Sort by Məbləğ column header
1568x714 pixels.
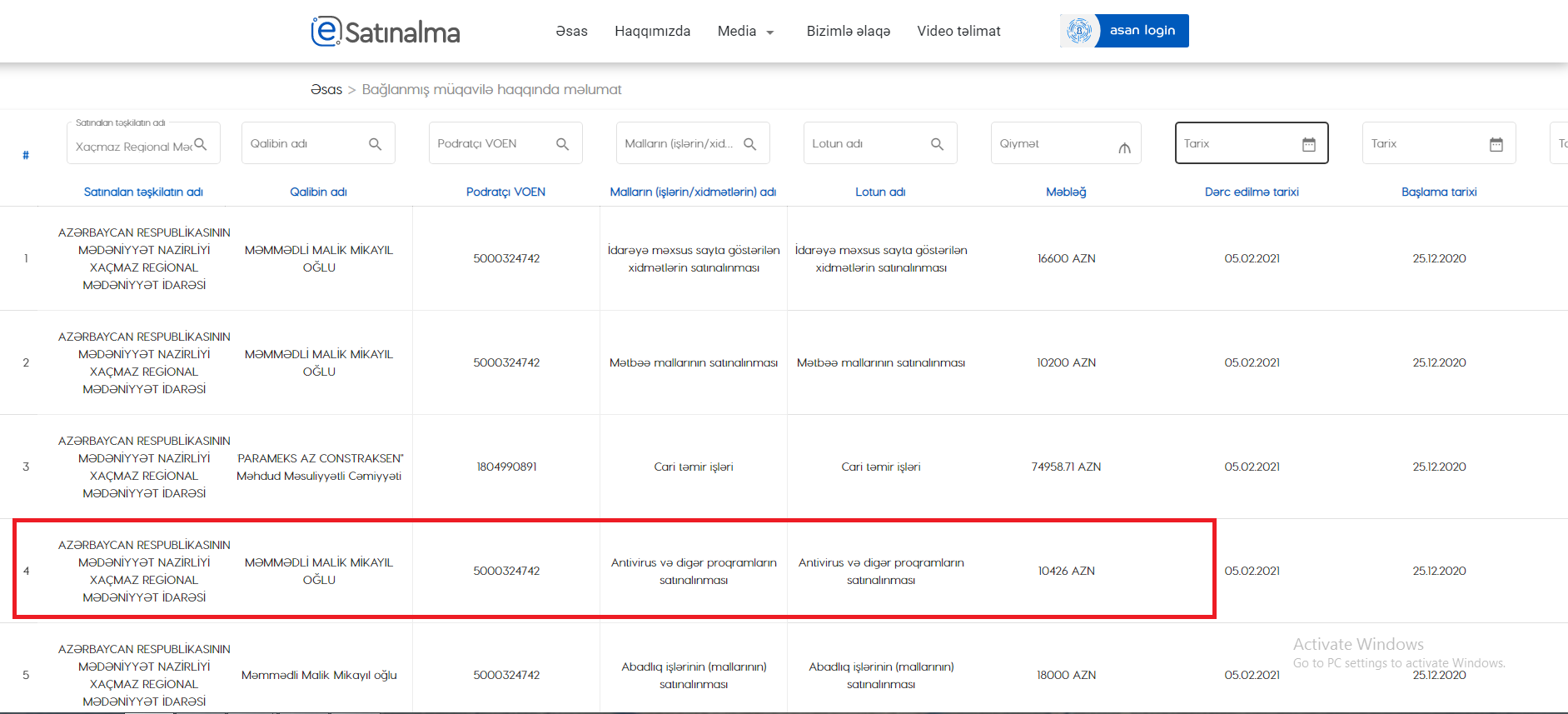pos(1066,192)
